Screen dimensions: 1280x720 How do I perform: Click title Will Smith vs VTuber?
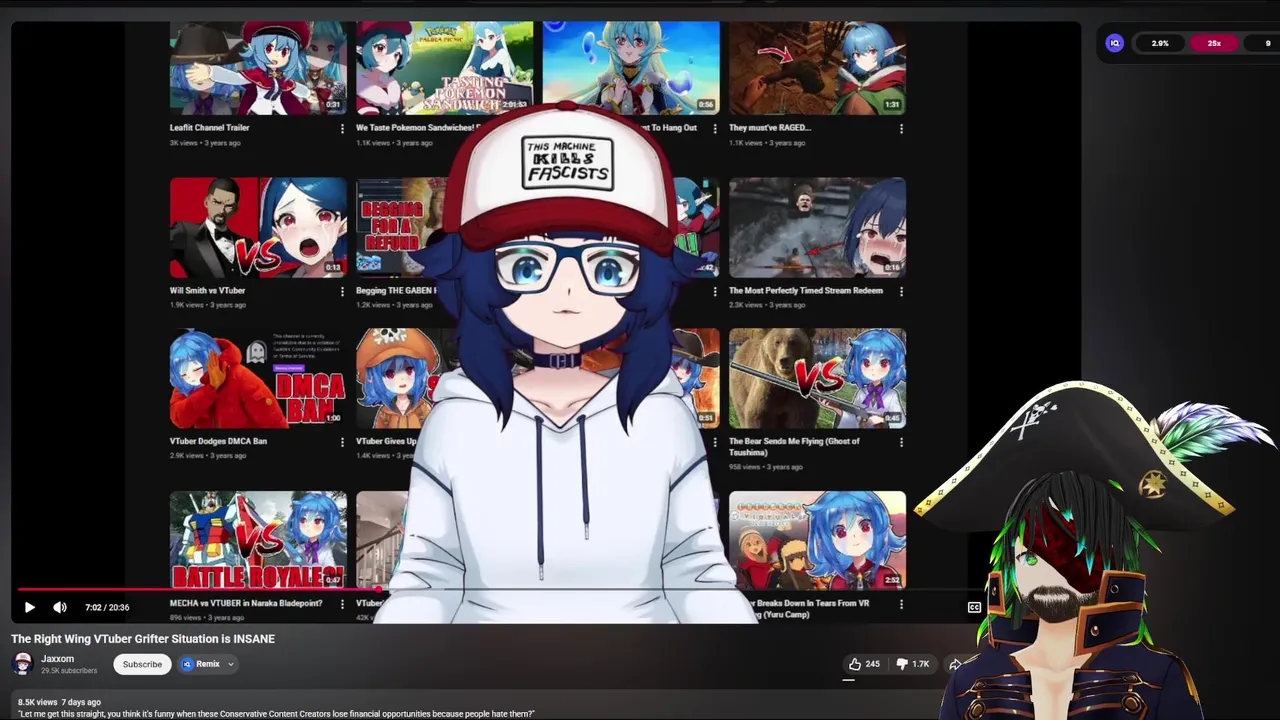[207, 290]
